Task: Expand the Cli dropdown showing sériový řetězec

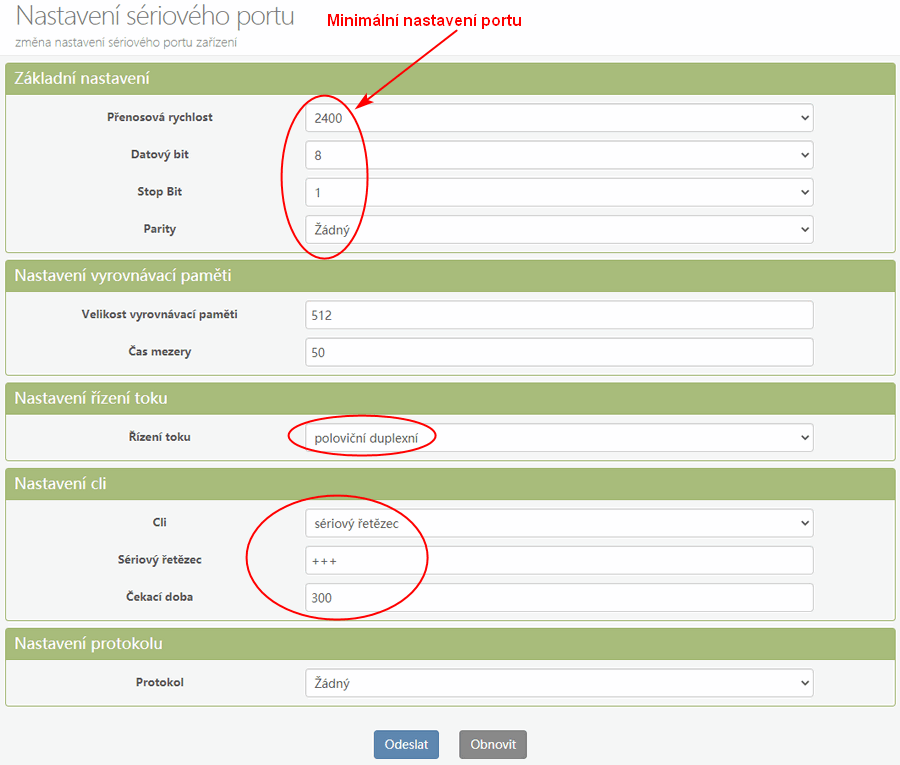Action: coord(559,523)
